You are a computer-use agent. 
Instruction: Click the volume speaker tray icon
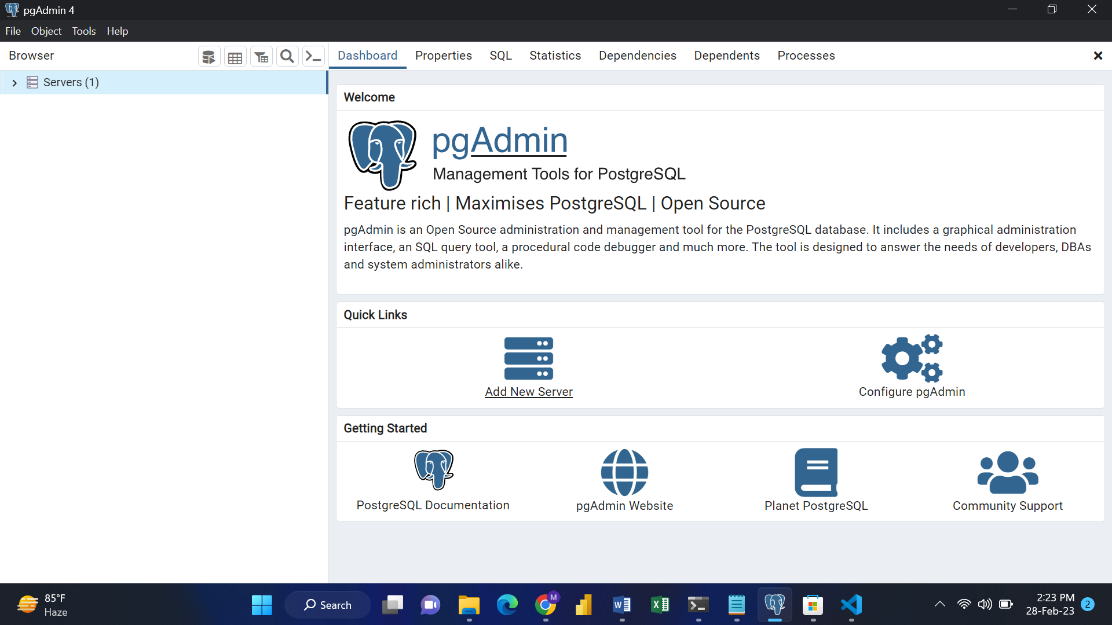[985, 604]
